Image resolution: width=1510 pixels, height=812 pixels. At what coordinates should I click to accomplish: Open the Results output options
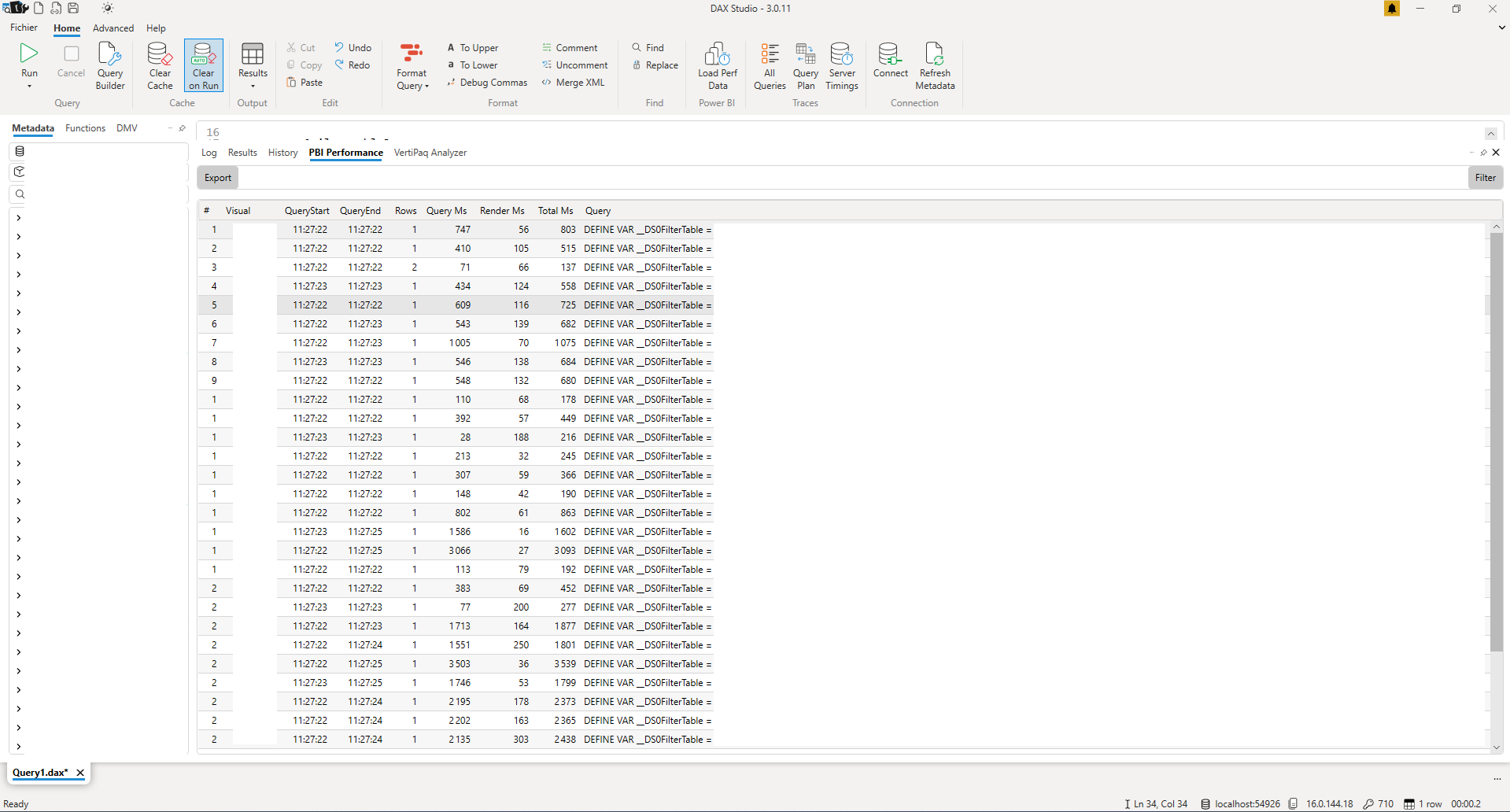tap(253, 65)
